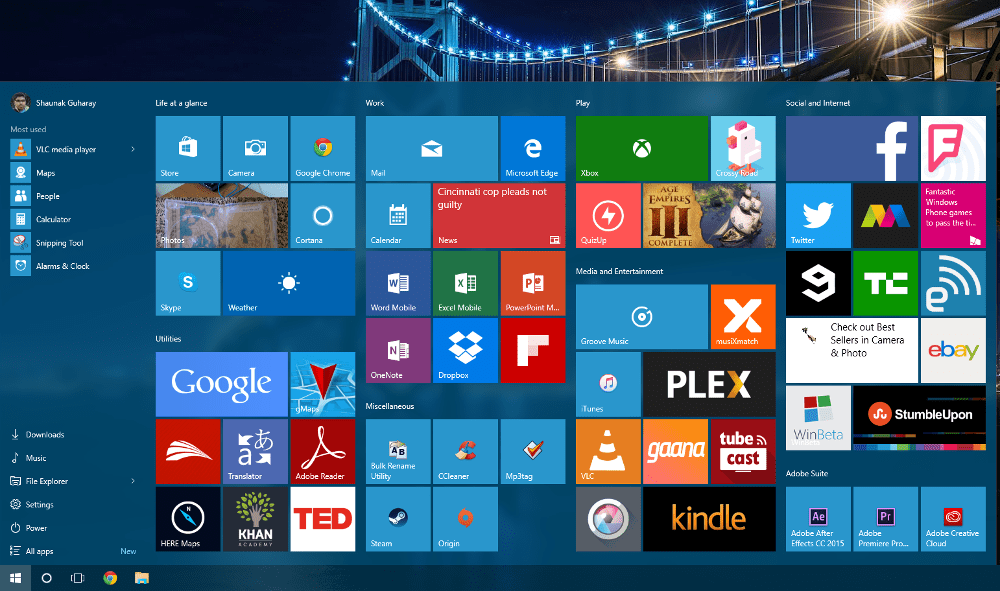Open the tubecast tile
The height and width of the screenshot is (591, 1000).
743,451
